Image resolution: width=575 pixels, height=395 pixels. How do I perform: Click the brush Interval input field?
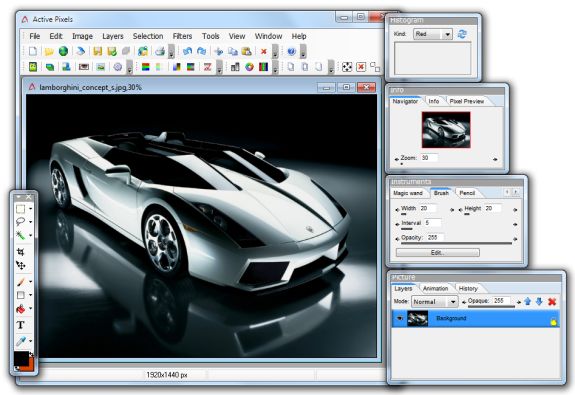point(432,223)
